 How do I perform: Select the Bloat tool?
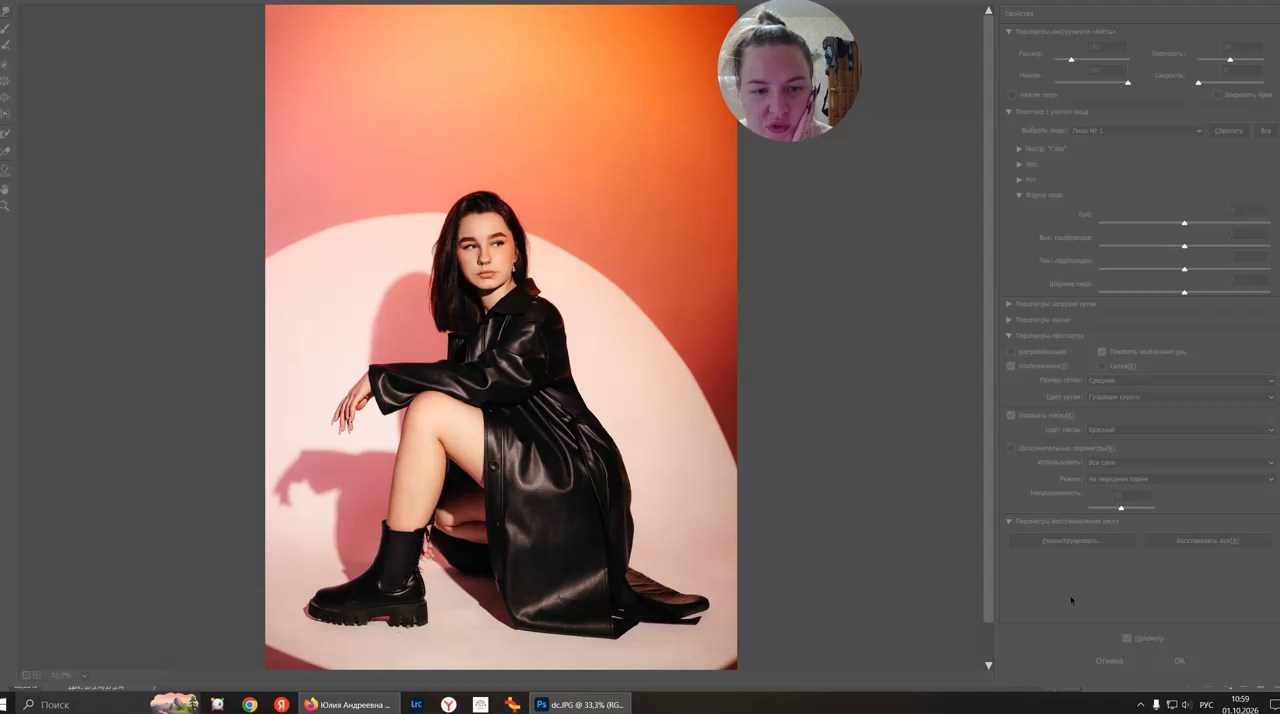coord(5,98)
